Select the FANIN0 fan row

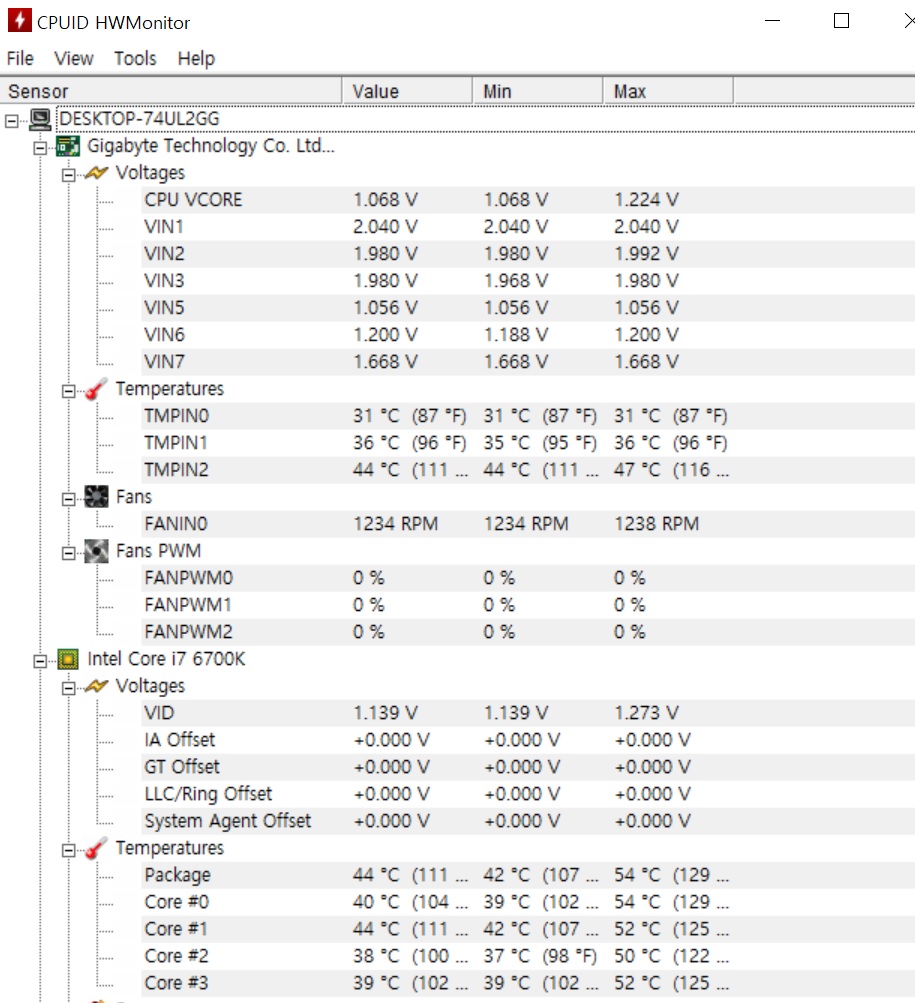coord(528,524)
